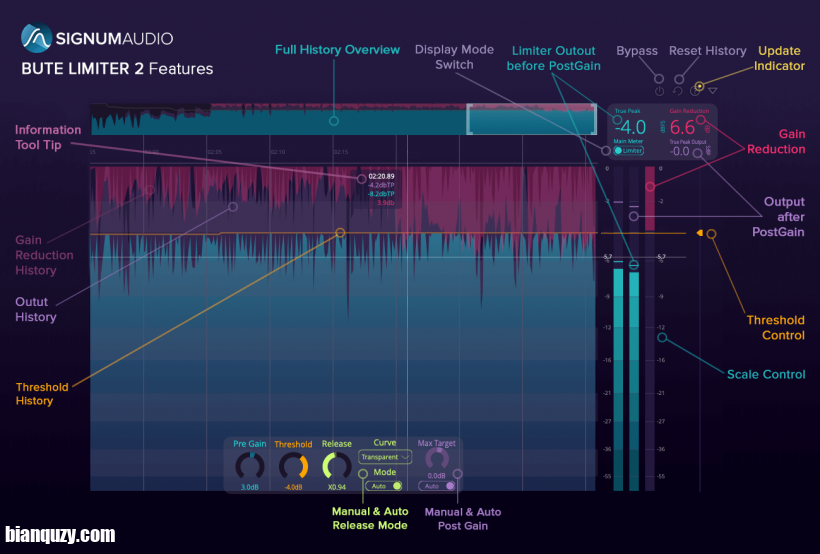Toggle the Max Target Auto switch
Image resolution: width=820 pixels, height=554 pixels.
pyautogui.click(x=437, y=486)
